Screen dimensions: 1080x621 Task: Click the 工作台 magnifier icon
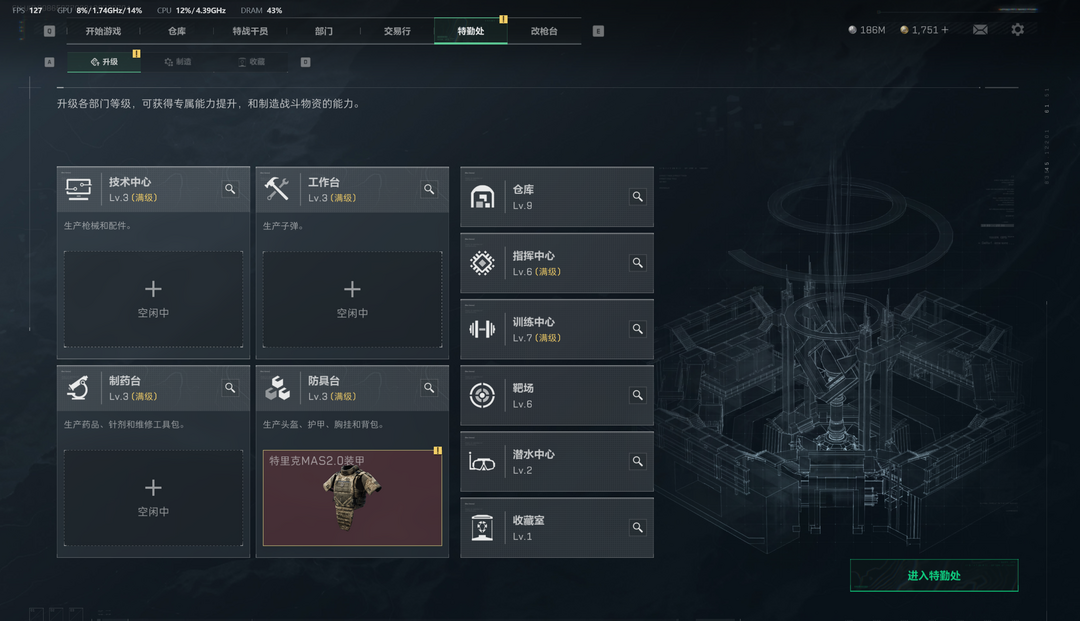(429, 189)
